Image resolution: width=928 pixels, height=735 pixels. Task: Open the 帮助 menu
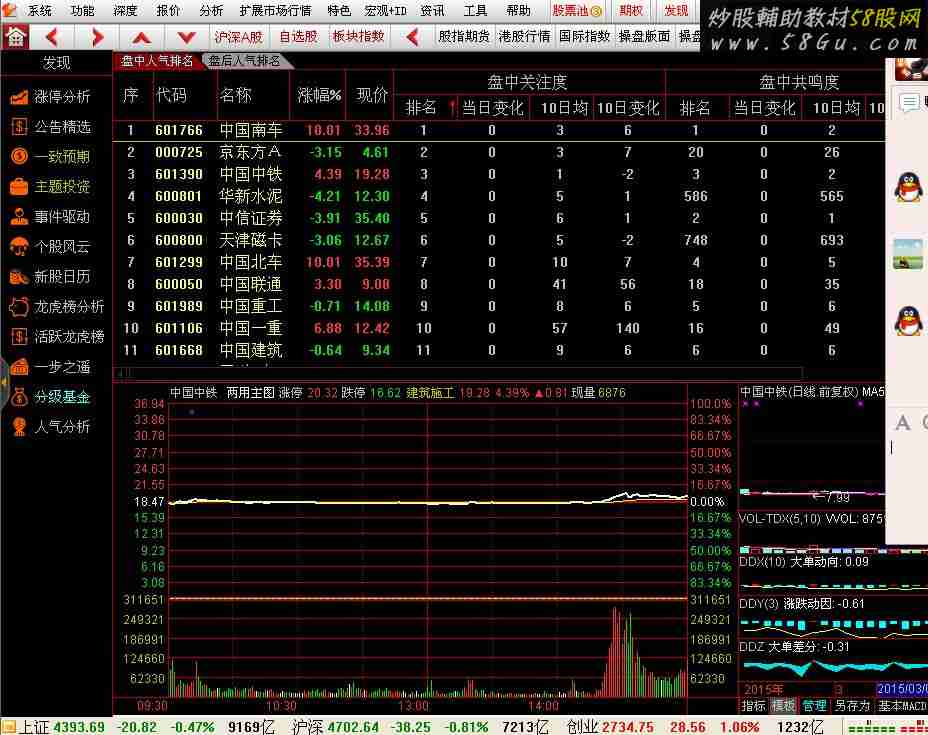(518, 11)
